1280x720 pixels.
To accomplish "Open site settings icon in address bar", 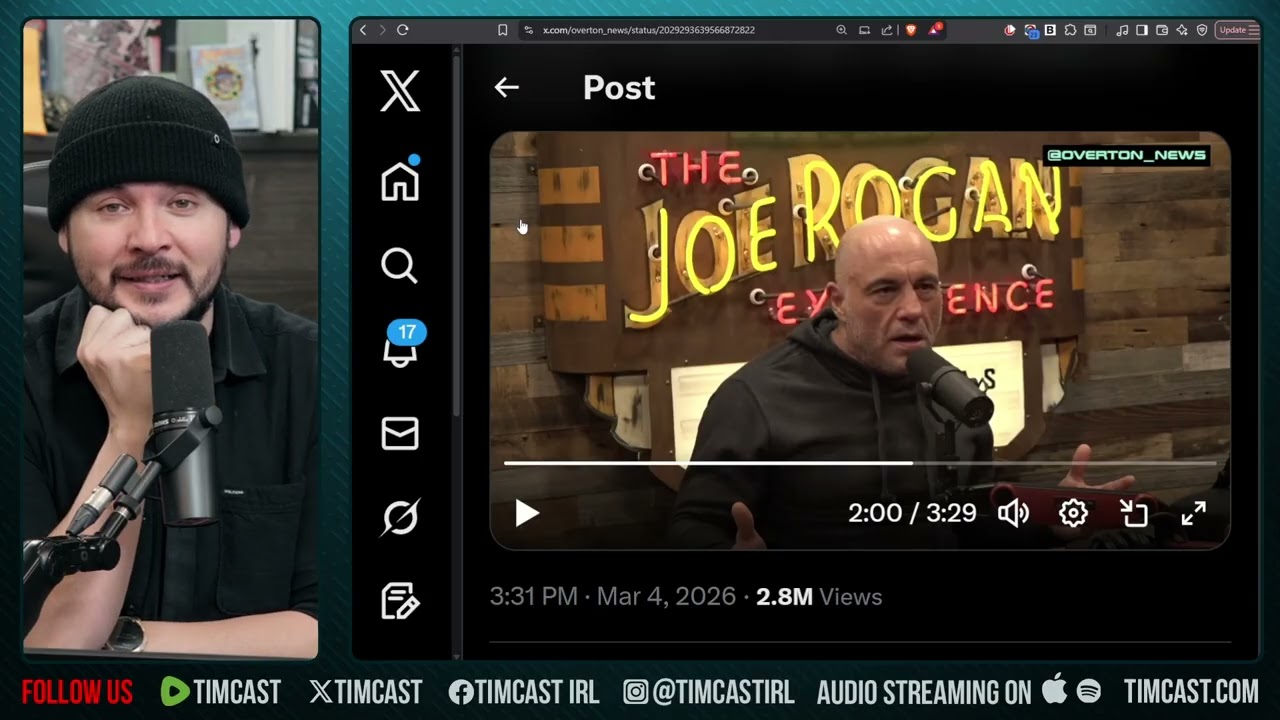I will tap(528, 30).
